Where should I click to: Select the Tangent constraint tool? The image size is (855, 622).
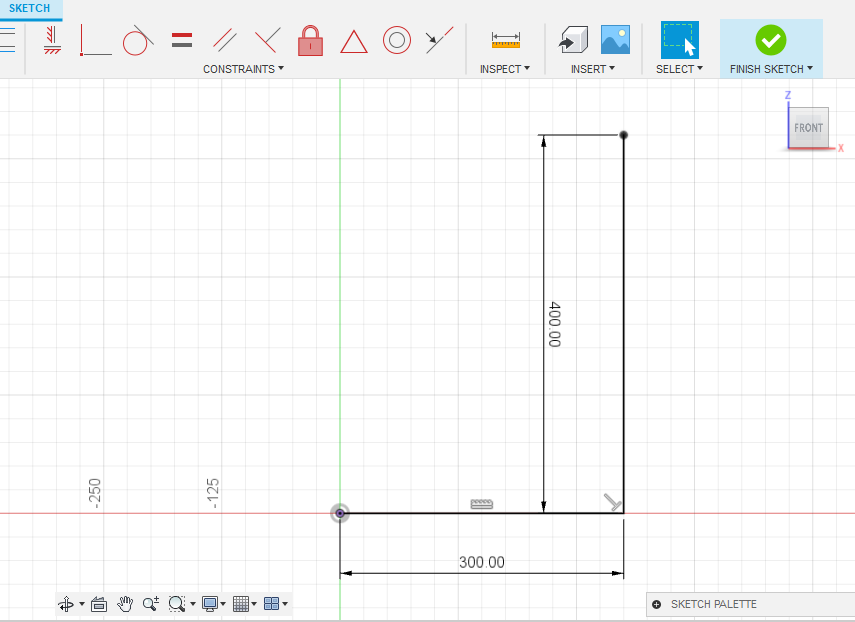(x=137, y=40)
